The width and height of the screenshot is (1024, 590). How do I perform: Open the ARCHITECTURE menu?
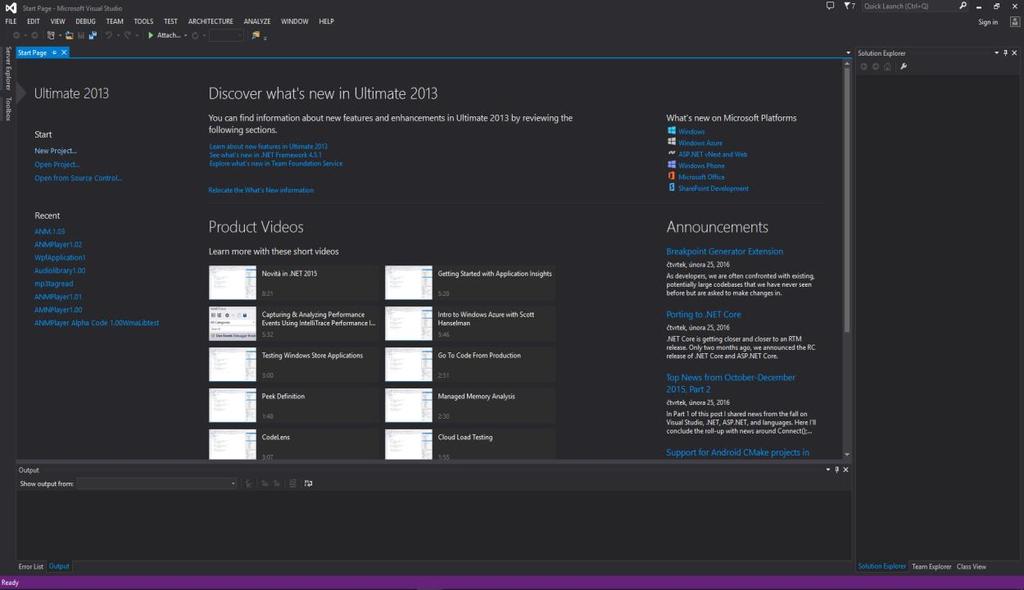[210, 21]
